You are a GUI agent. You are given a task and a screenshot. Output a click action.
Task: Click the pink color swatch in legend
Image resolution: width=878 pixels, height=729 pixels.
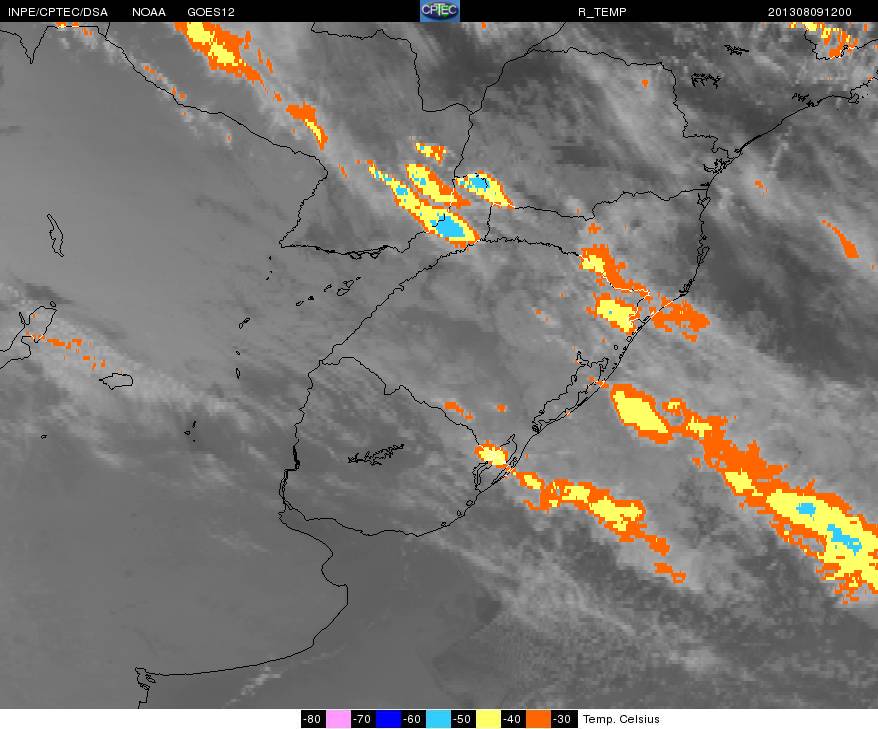pyautogui.click(x=338, y=719)
